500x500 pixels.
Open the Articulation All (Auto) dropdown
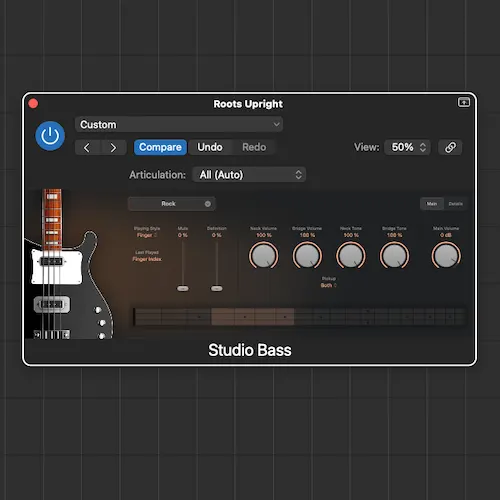click(x=249, y=175)
